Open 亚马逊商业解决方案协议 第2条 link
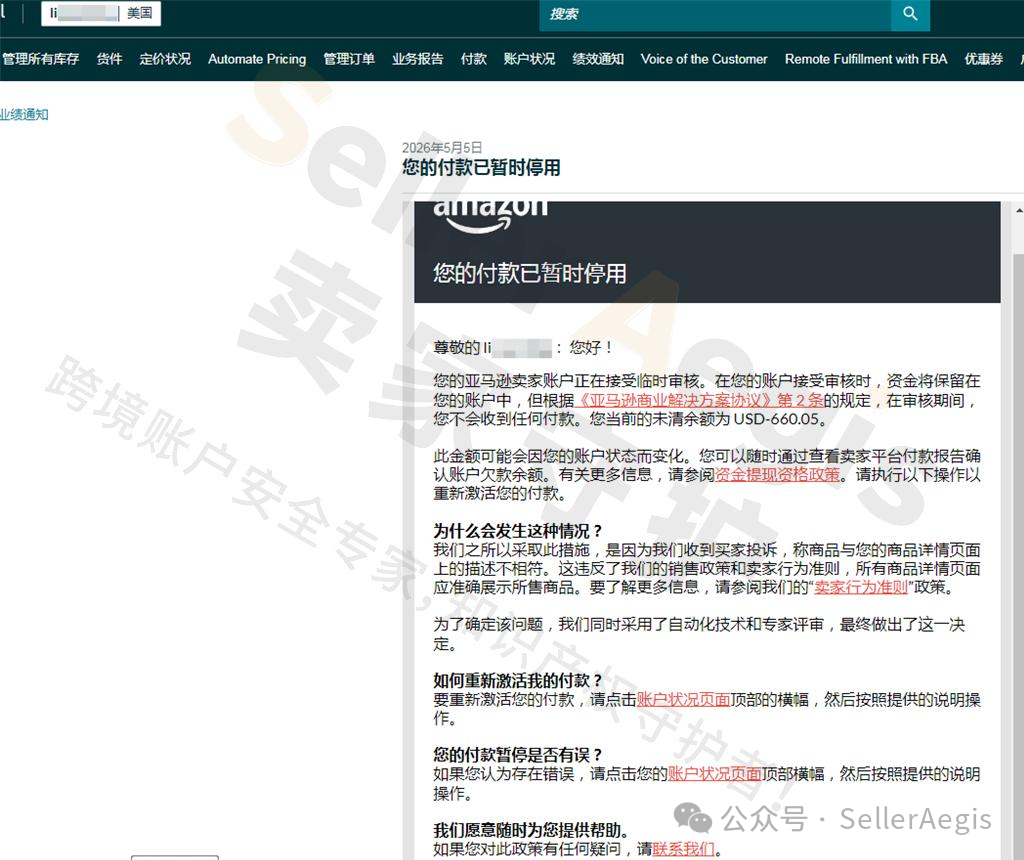The height and width of the screenshot is (860, 1024). point(699,400)
